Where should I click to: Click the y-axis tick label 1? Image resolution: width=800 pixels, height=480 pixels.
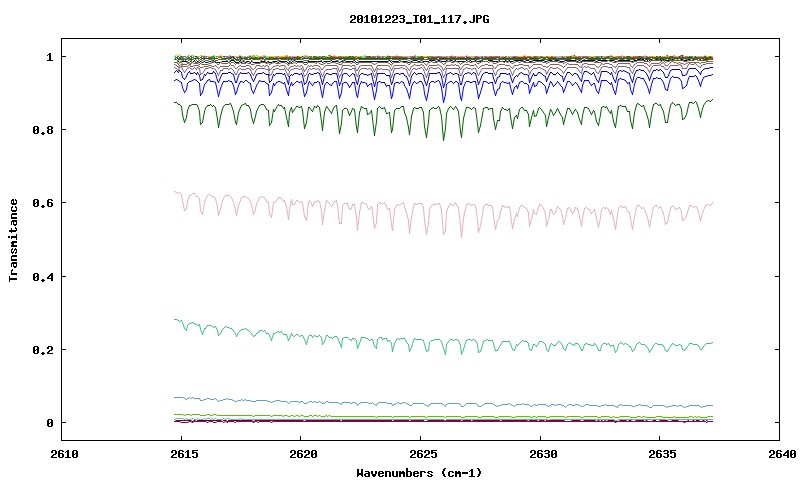pyautogui.click(x=49, y=57)
